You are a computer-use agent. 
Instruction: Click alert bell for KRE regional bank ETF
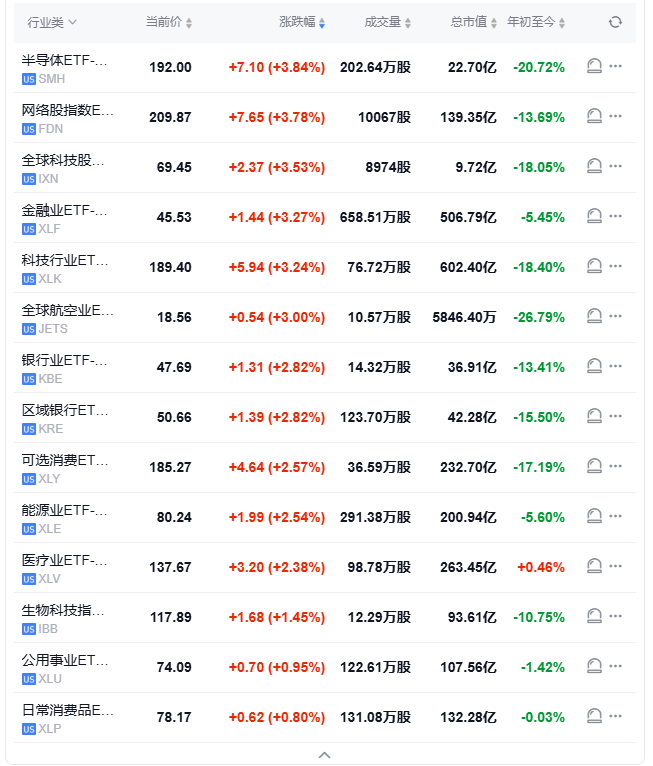[x=594, y=417]
